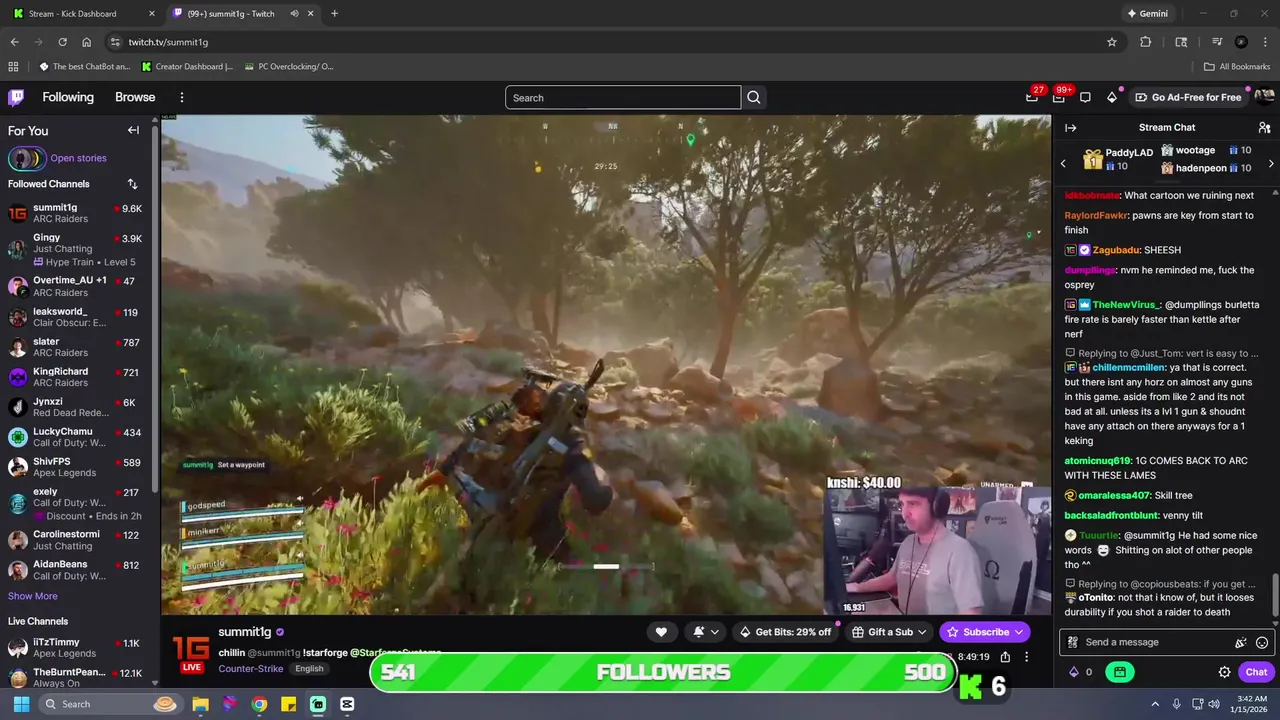Open volume control in system tray
The height and width of the screenshot is (720, 1280).
(1214, 704)
